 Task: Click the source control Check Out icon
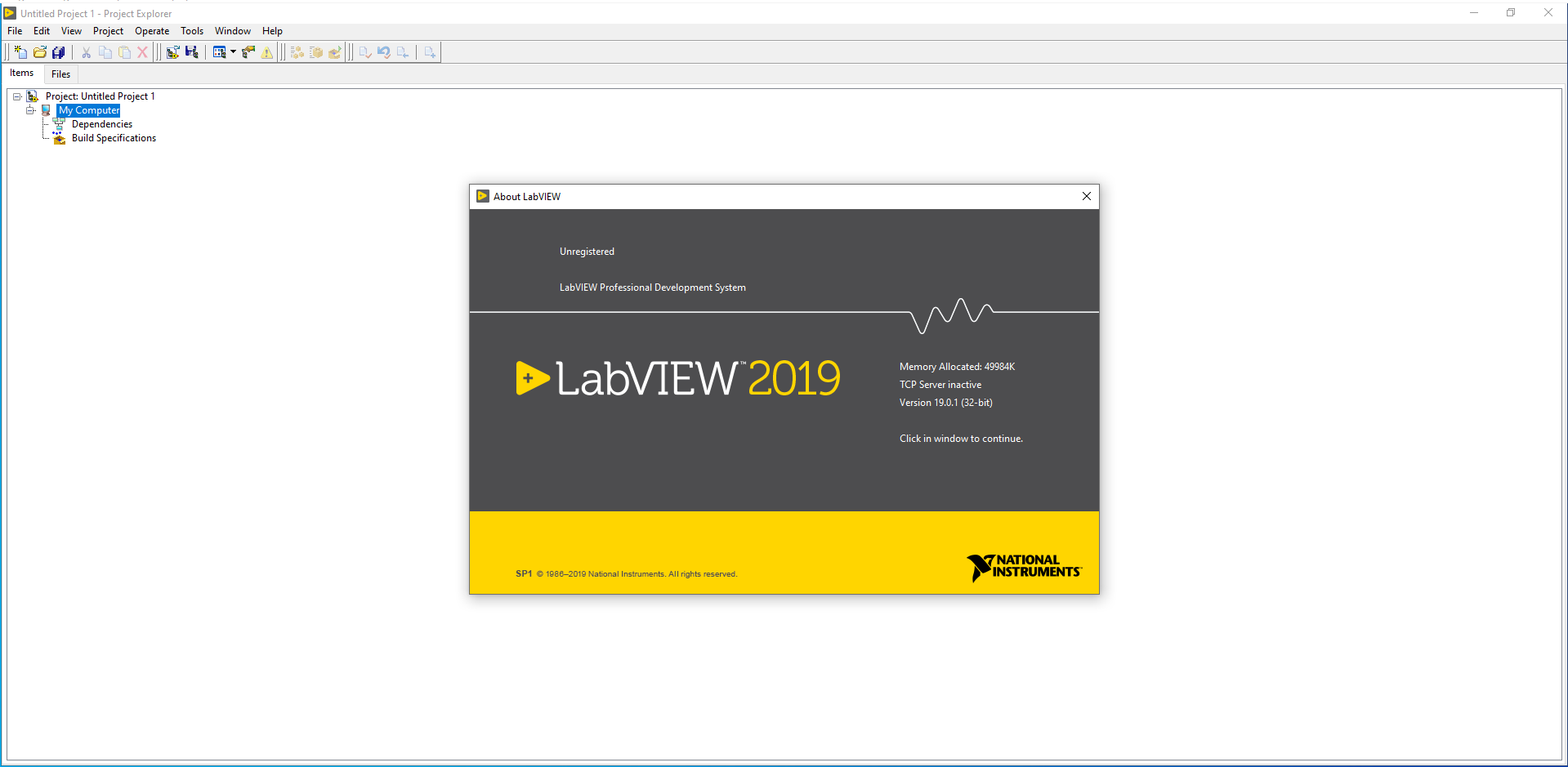click(403, 52)
